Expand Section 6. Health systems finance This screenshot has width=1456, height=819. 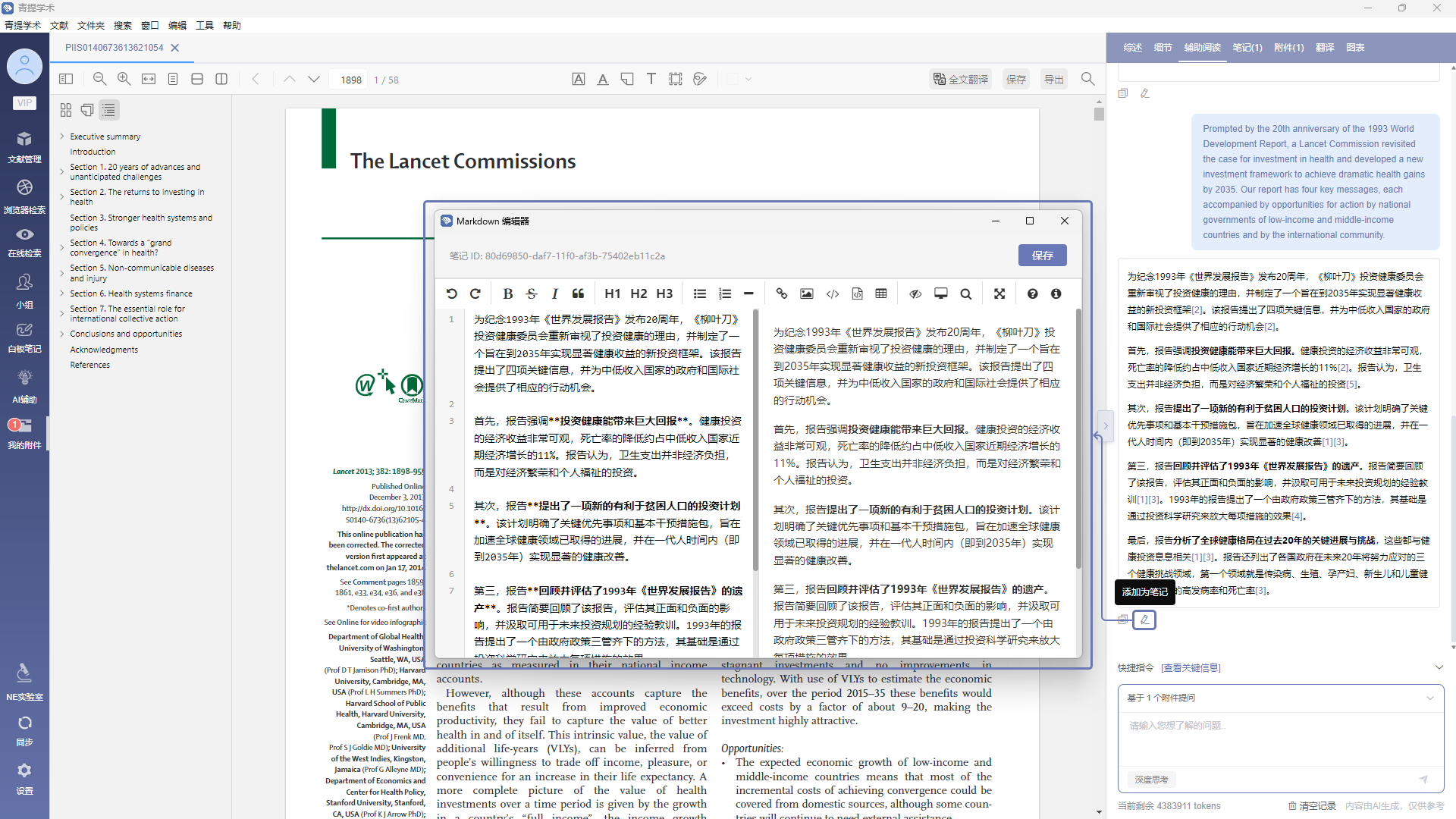[62, 293]
